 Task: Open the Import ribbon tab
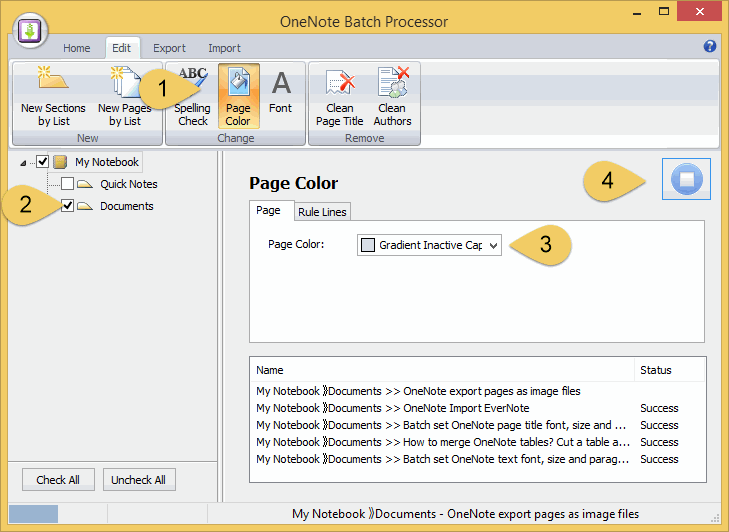[x=224, y=48]
